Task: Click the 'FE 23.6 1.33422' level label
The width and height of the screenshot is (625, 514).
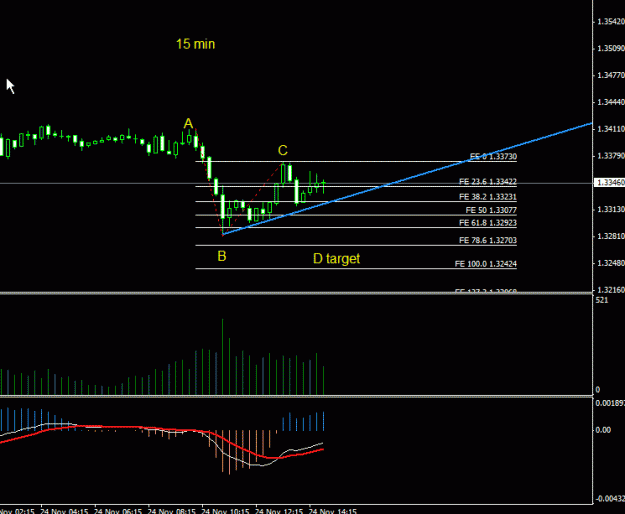Action: point(488,182)
